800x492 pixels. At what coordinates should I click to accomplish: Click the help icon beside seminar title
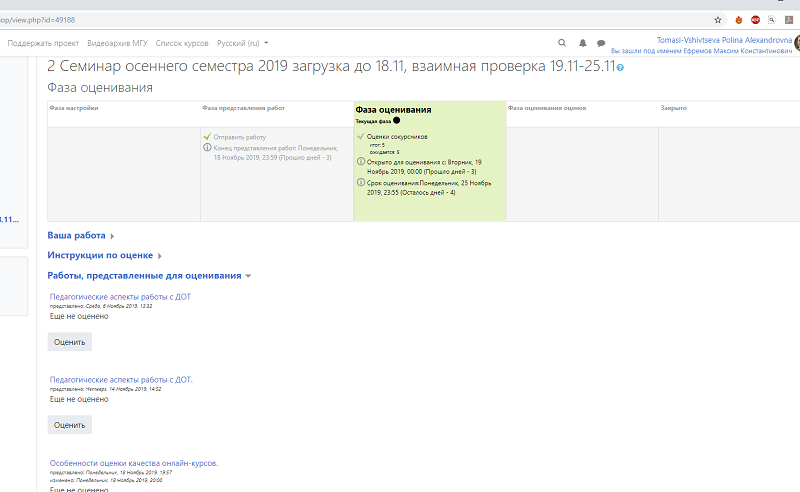coord(621,67)
